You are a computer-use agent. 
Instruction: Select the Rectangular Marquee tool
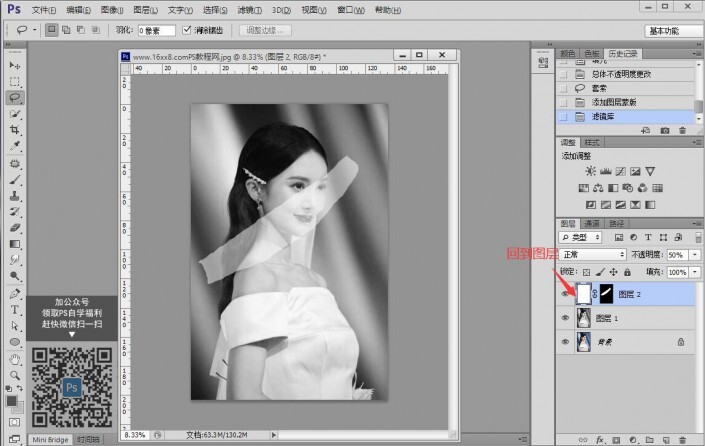click(15, 81)
